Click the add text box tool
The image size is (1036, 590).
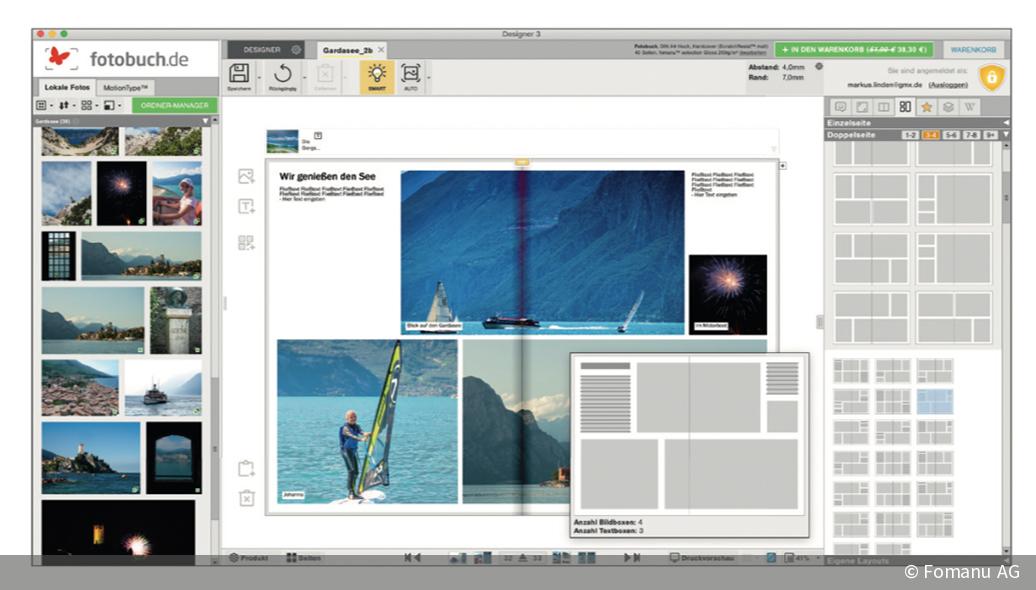coord(246,207)
